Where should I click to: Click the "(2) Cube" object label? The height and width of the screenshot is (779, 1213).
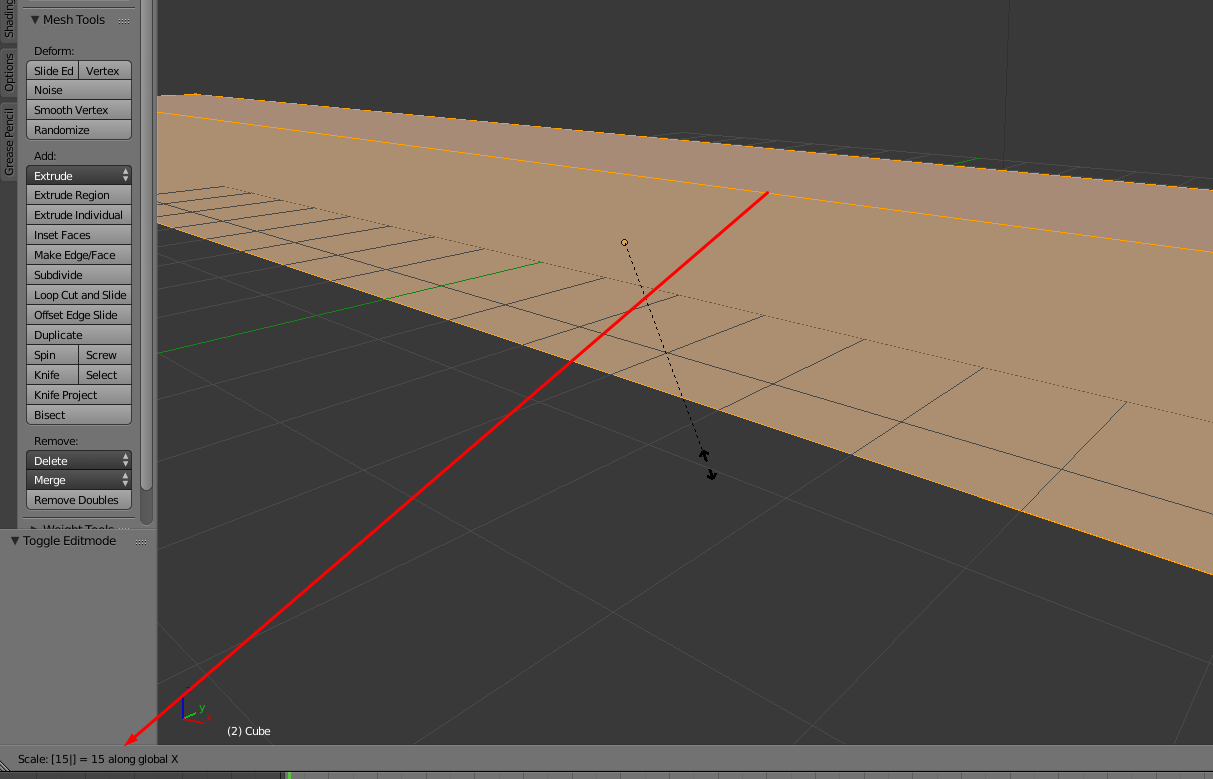pyautogui.click(x=249, y=731)
